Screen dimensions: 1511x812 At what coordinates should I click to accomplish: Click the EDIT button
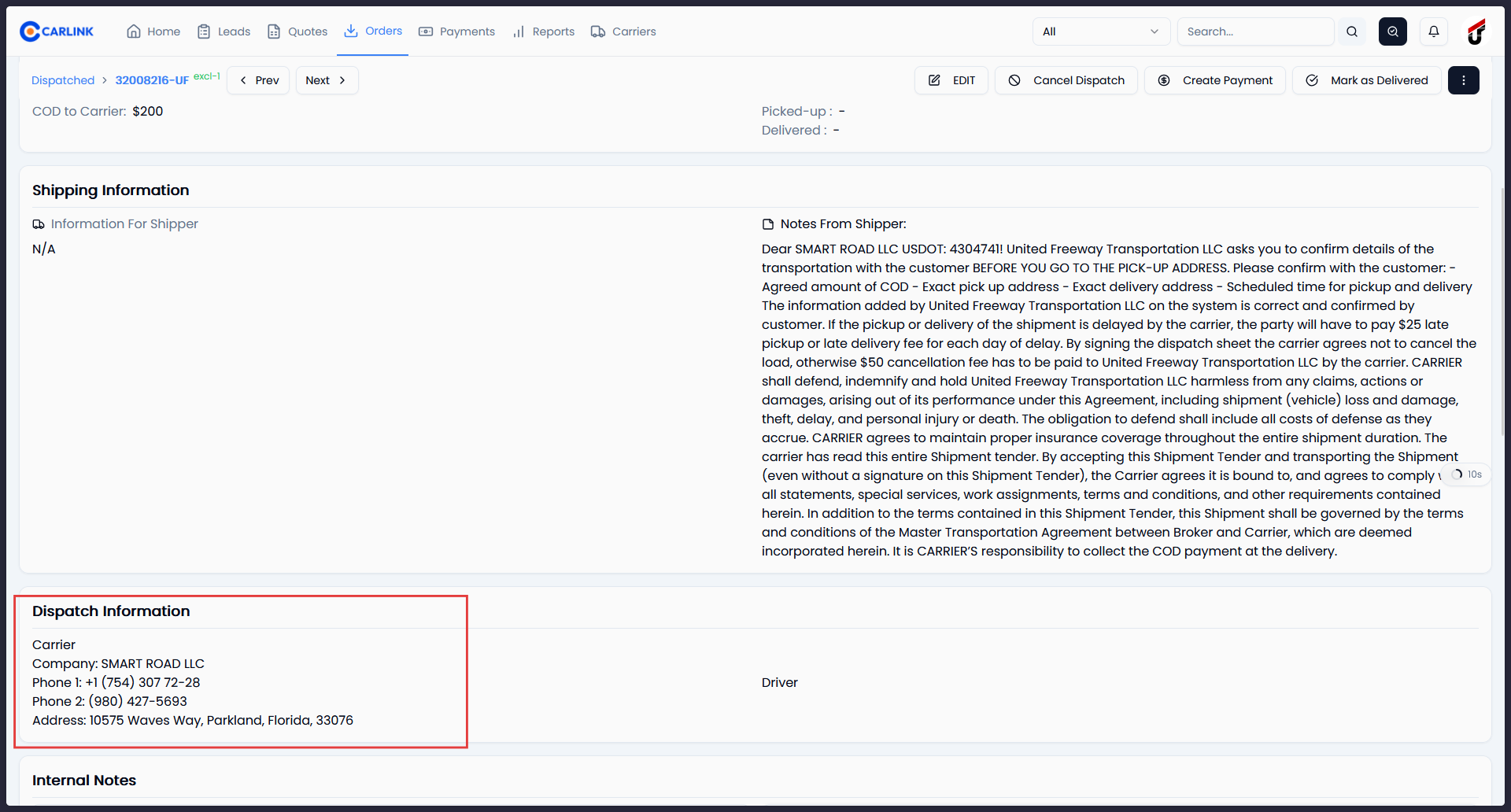coord(951,80)
